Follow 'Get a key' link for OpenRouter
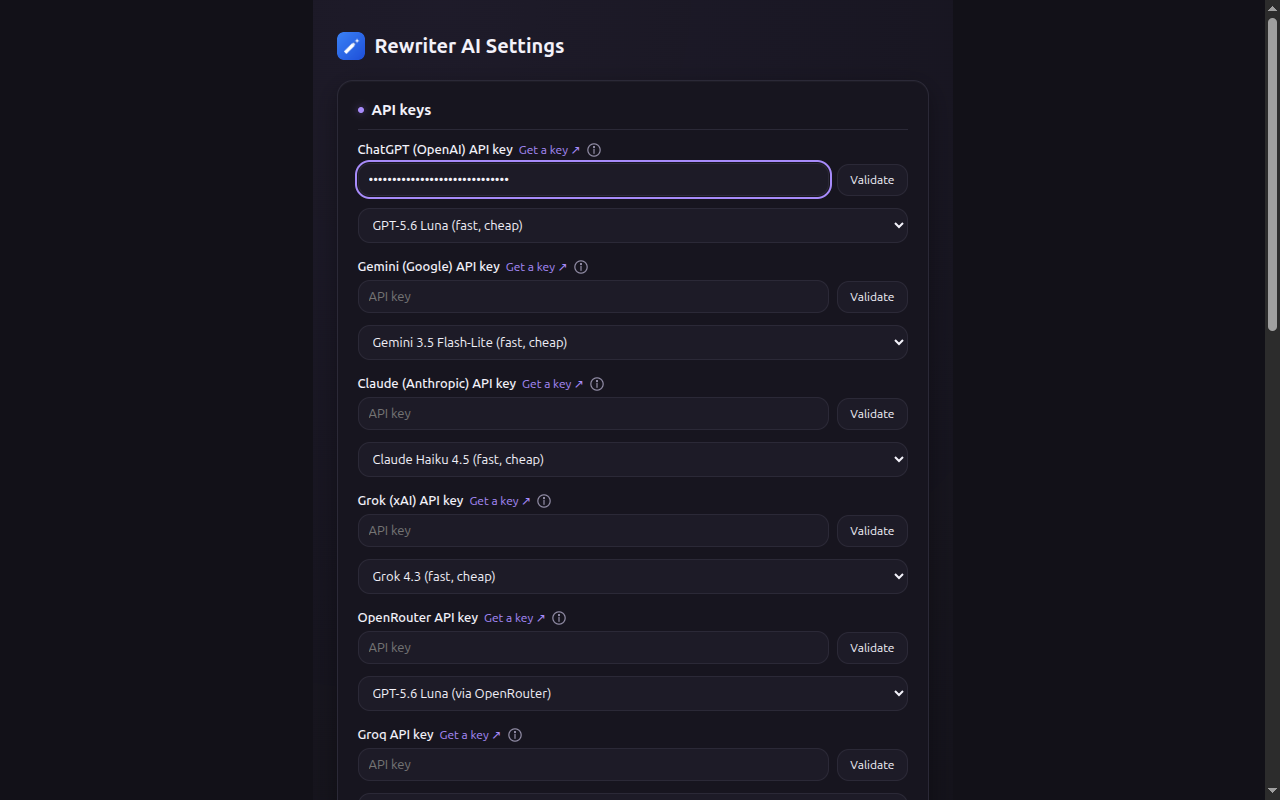Viewport: 1280px width, 800px height. (x=514, y=618)
